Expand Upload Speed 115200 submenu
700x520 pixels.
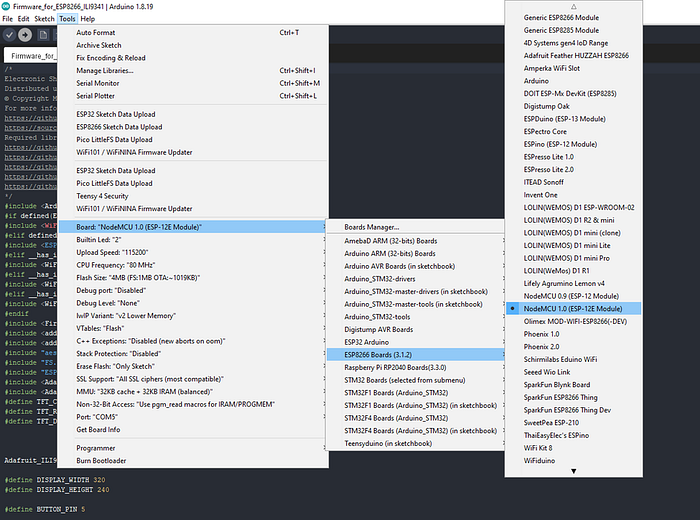(x=193, y=252)
